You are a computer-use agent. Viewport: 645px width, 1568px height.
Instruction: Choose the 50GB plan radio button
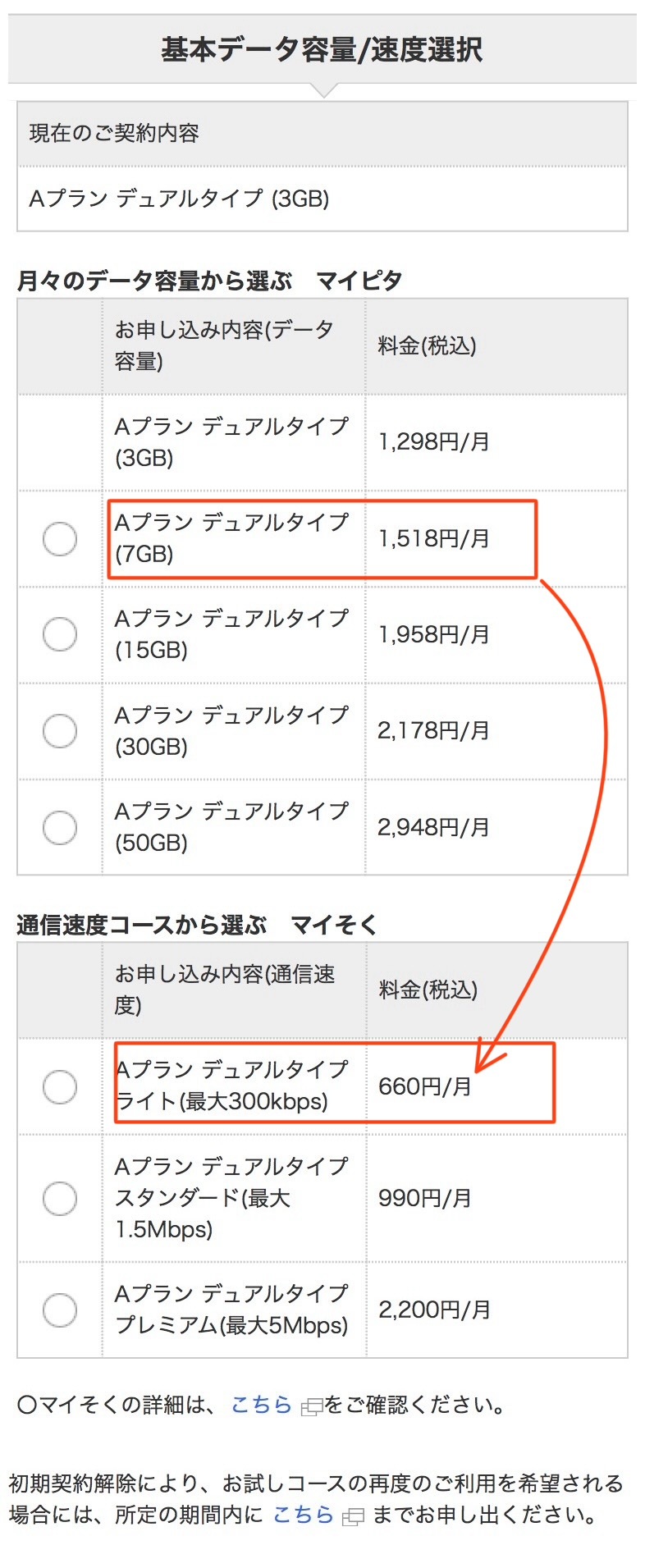pyautogui.click(x=60, y=826)
